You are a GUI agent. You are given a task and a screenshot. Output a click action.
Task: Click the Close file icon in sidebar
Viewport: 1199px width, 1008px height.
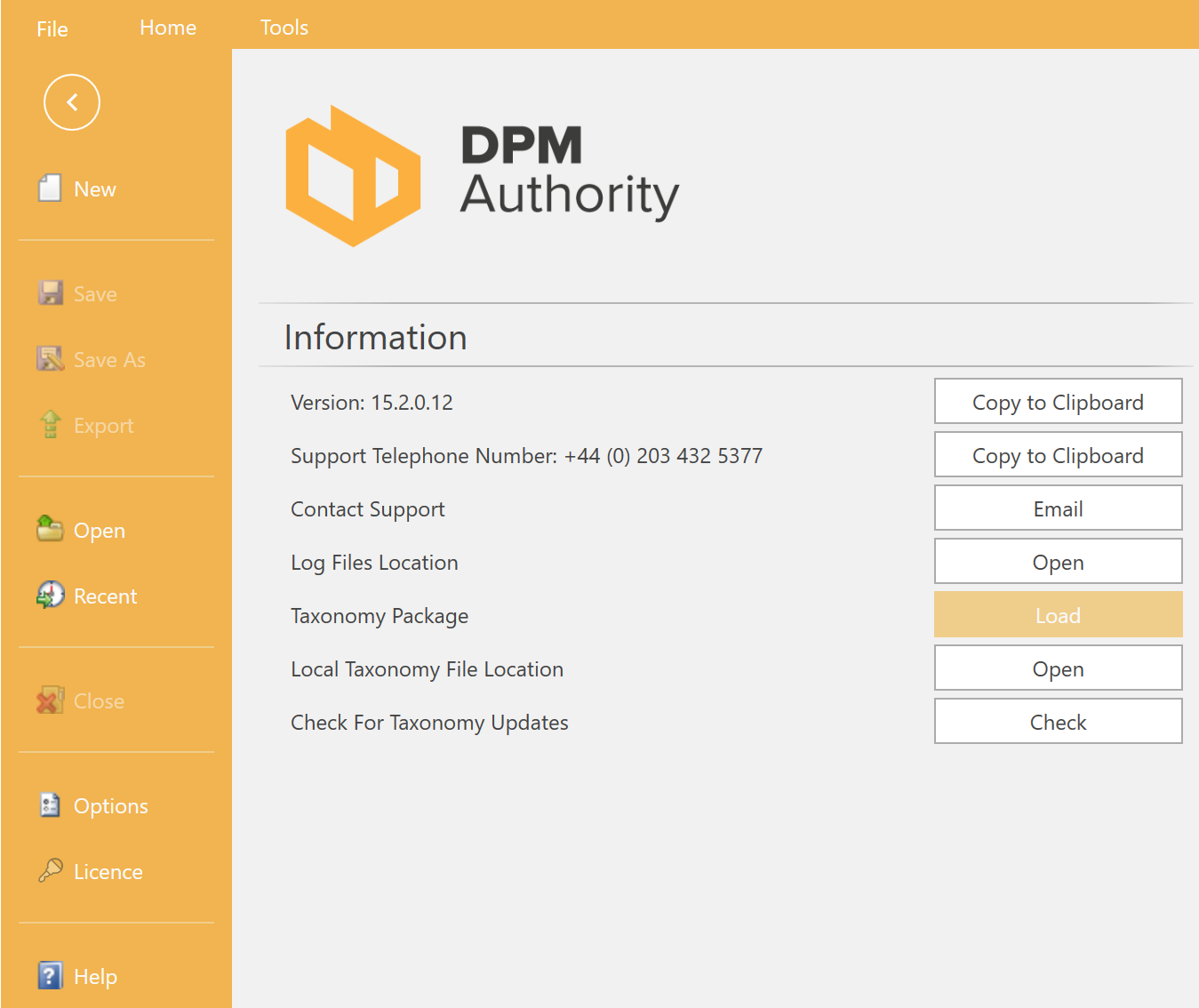pyautogui.click(x=50, y=700)
